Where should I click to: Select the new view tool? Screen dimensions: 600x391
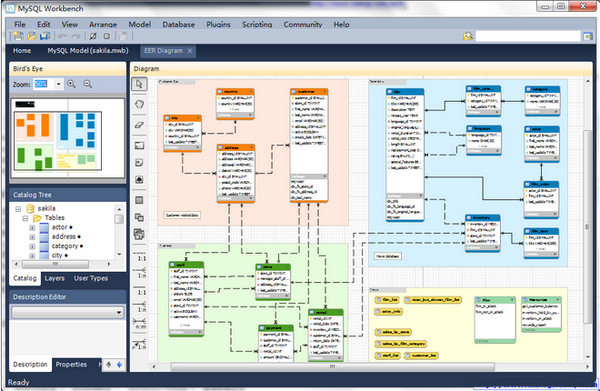[x=139, y=217]
